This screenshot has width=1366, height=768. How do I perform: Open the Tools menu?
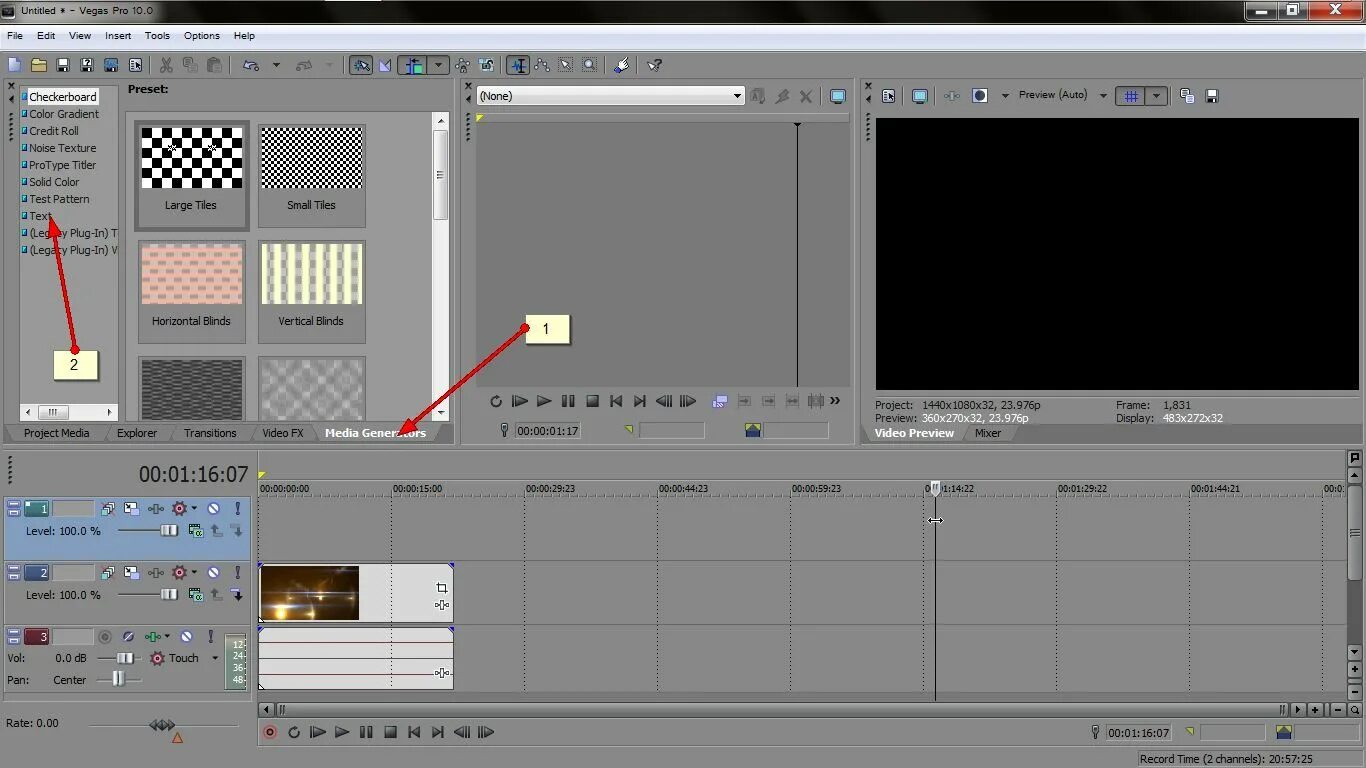157,35
